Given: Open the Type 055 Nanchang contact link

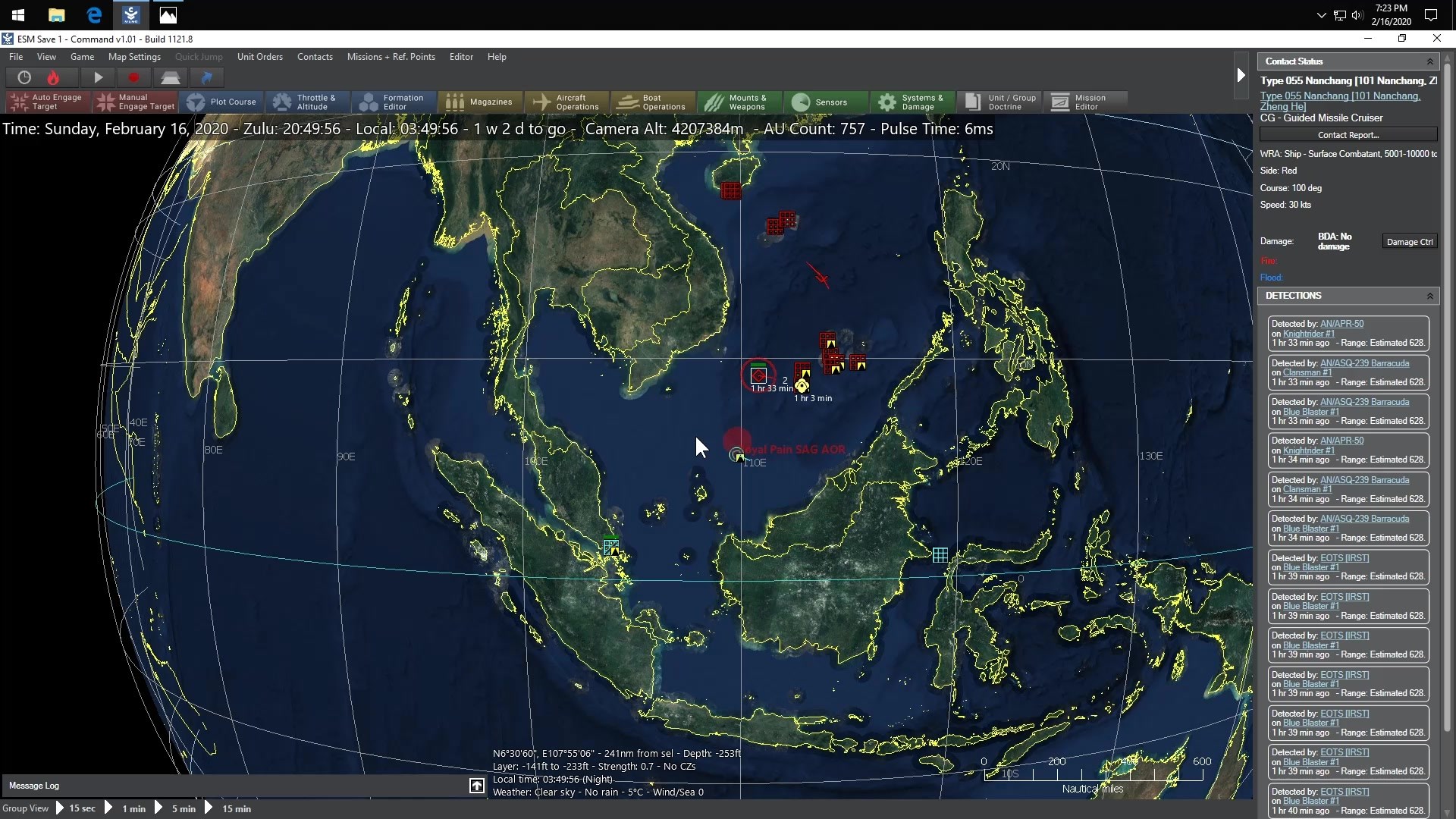Looking at the screenshot, I should click(x=1340, y=101).
